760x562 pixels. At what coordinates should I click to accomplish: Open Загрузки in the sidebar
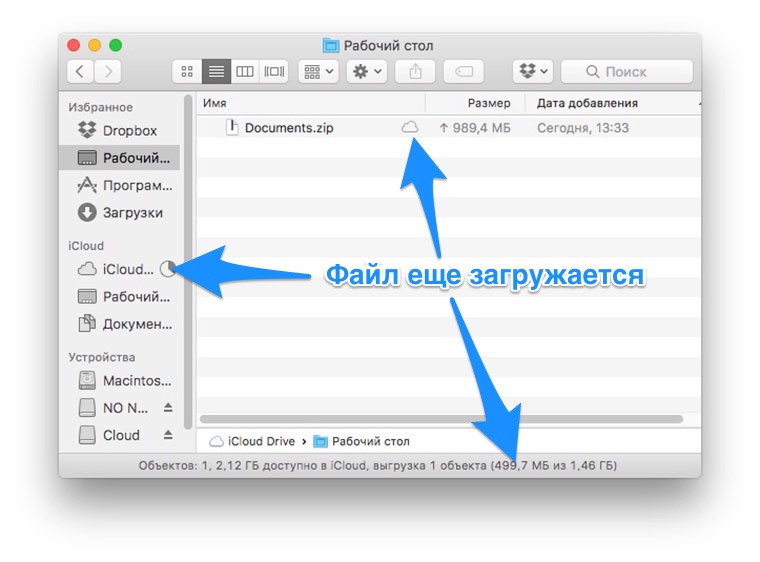pos(119,212)
